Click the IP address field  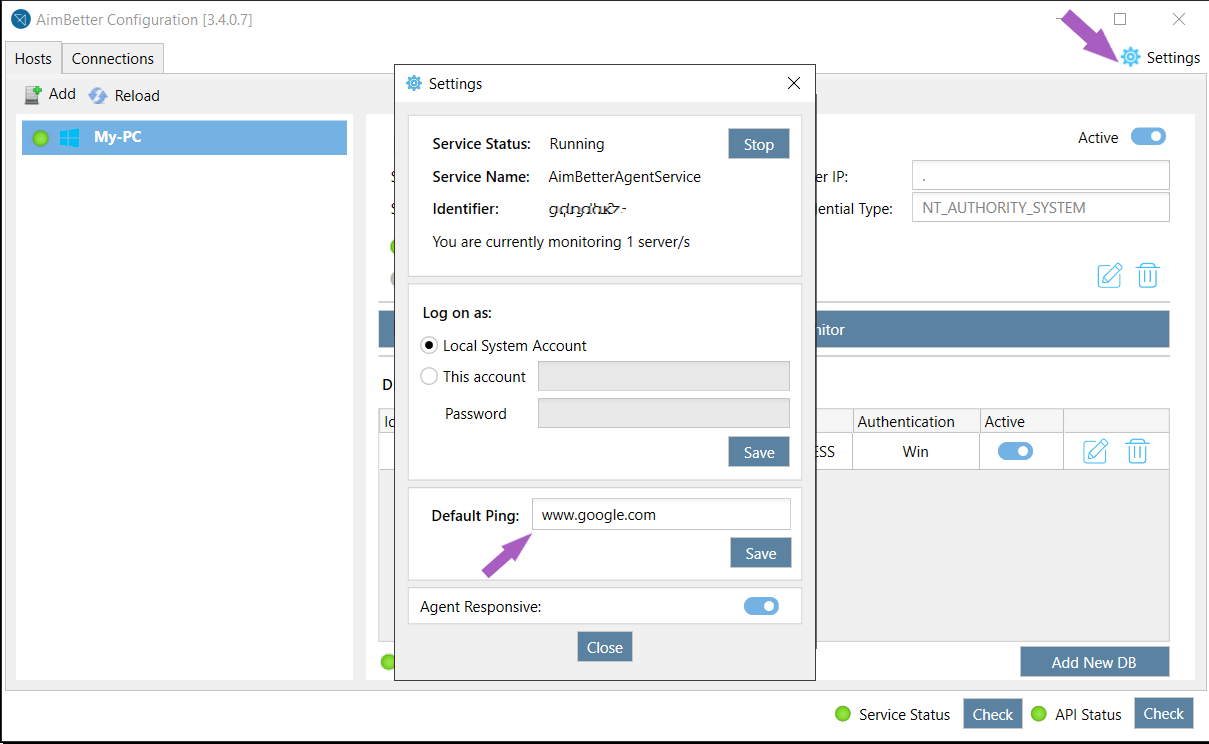point(1041,175)
